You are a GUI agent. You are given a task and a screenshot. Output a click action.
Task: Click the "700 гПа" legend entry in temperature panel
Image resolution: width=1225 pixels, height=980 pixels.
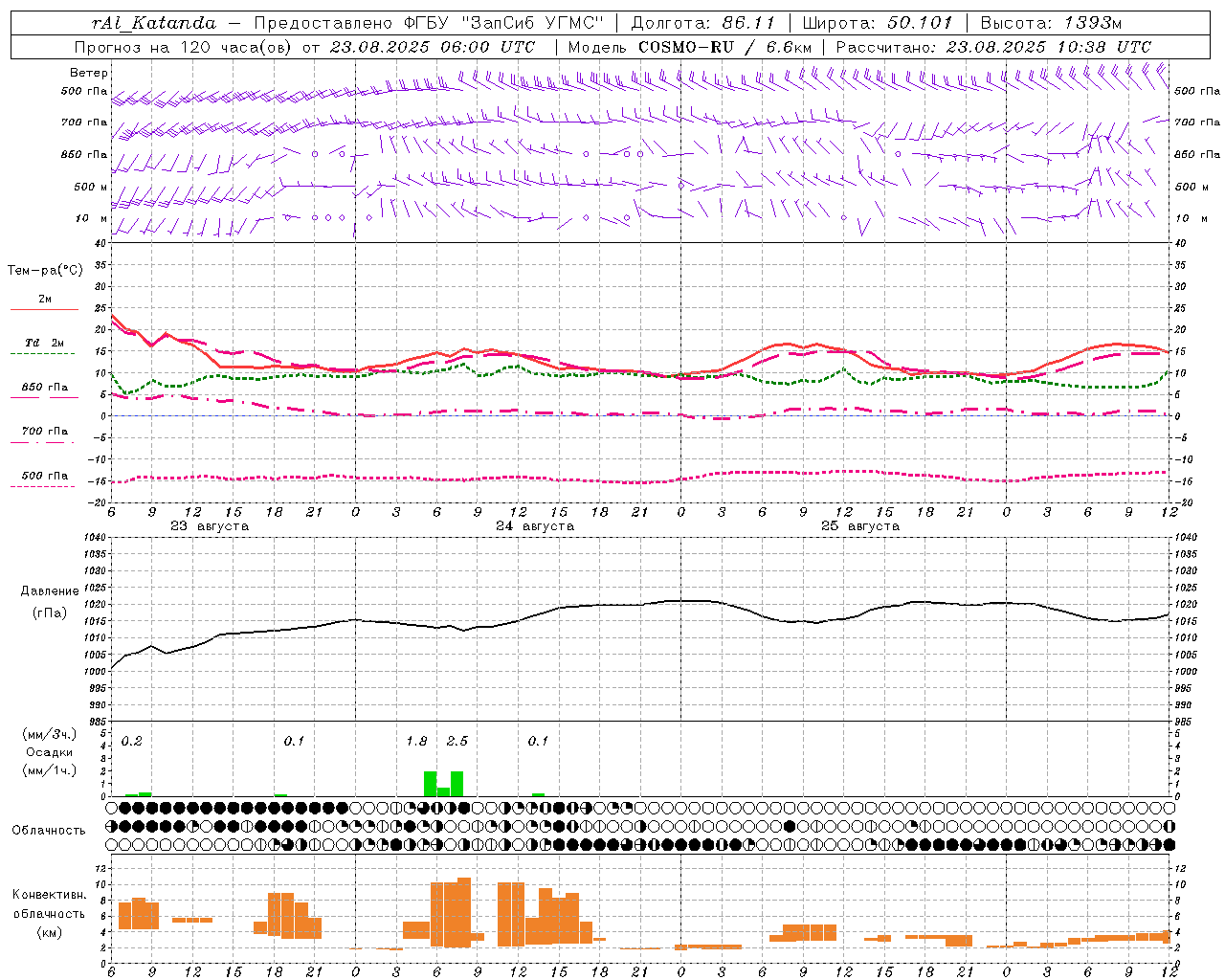pyautogui.click(x=45, y=431)
